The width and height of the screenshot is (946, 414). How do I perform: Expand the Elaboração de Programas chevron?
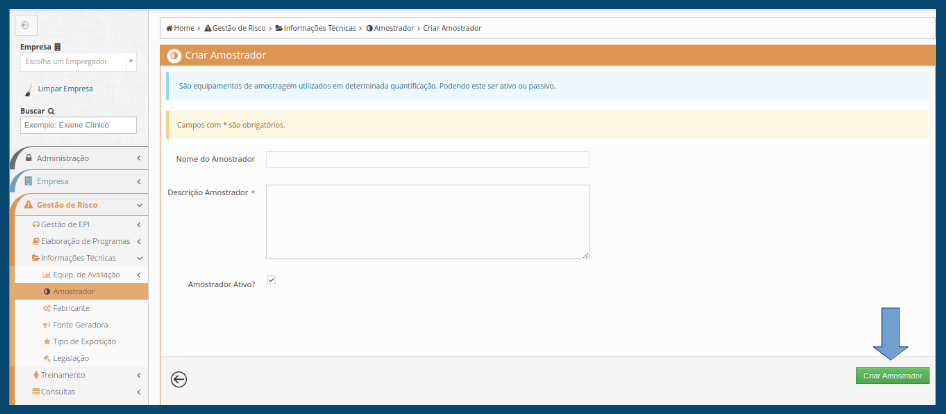coord(139,241)
